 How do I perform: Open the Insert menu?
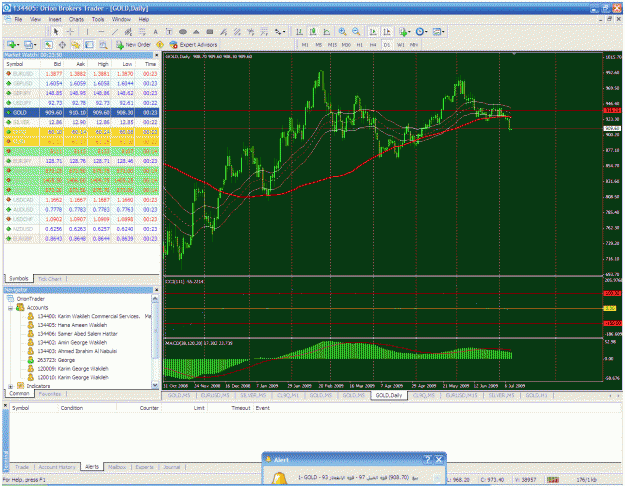pos(55,19)
